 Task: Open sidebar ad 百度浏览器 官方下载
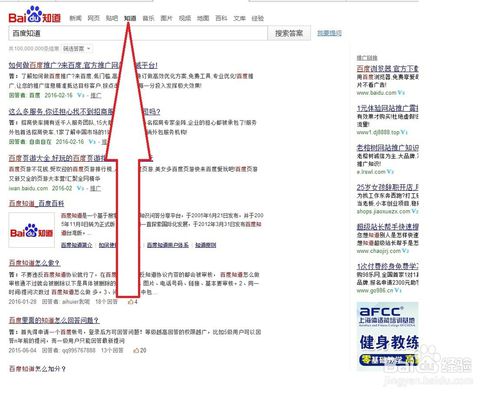388,69
